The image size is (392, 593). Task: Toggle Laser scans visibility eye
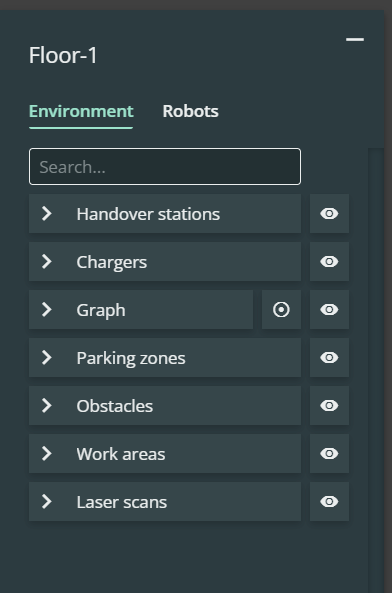329,502
